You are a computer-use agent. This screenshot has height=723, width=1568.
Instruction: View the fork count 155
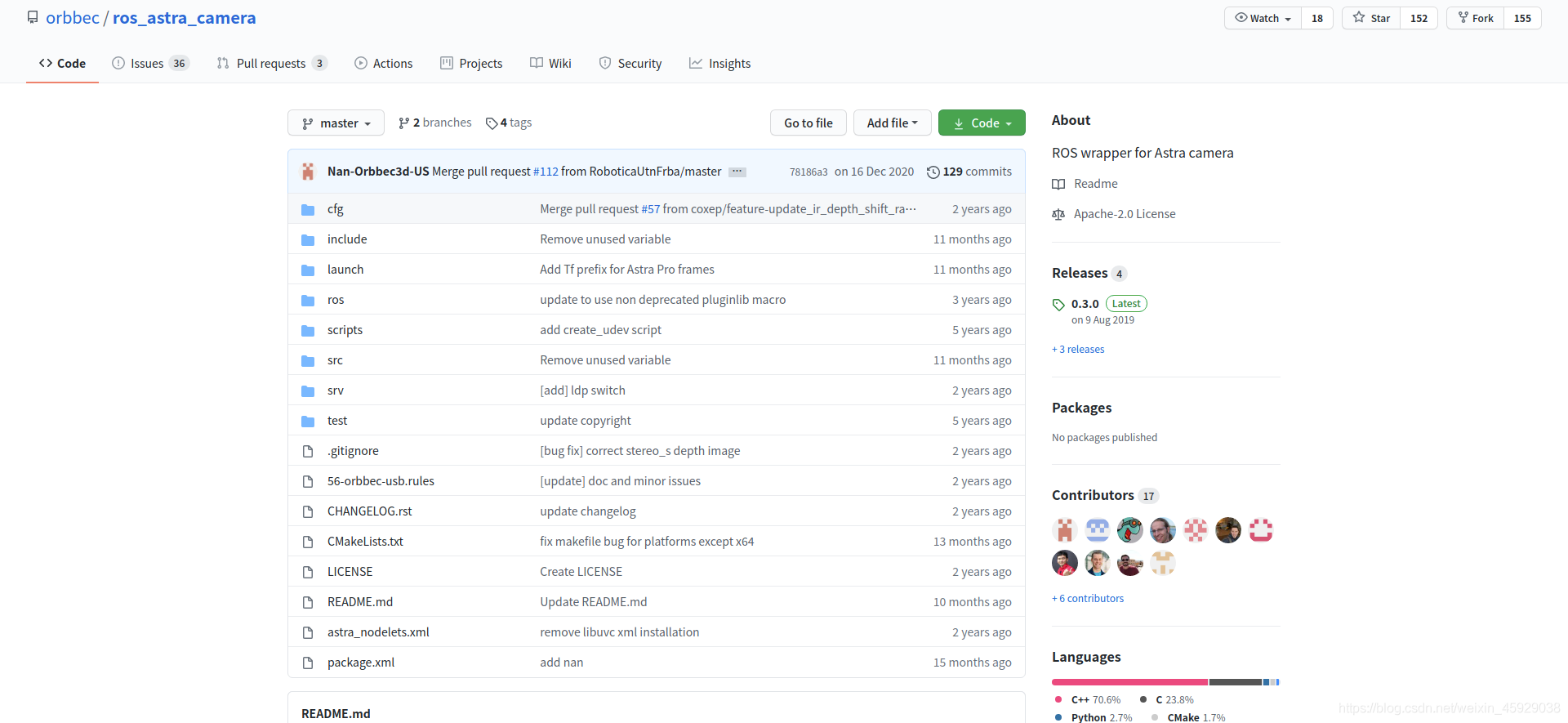tap(1522, 18)
